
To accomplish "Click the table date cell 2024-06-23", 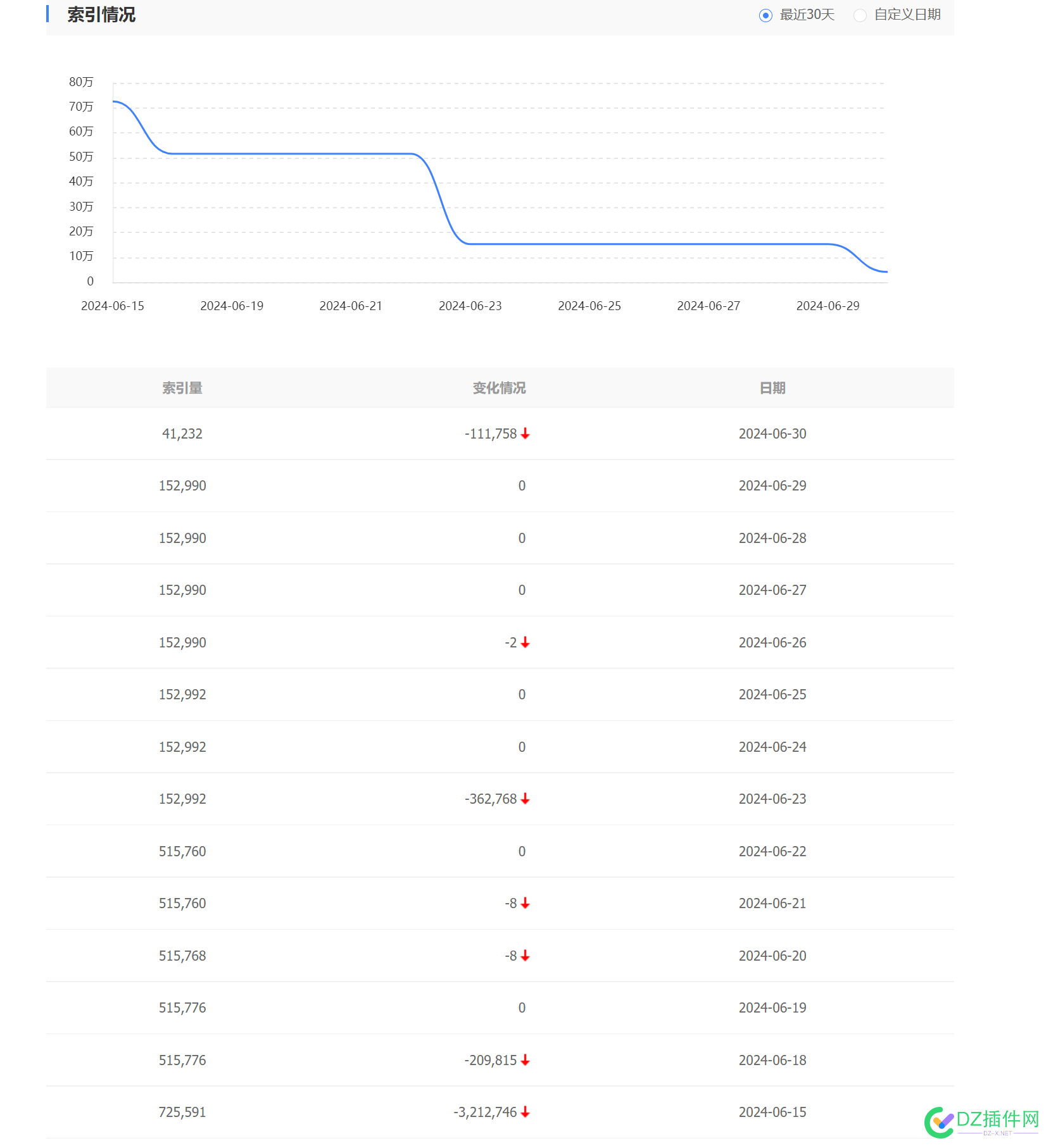I will point(772,799).
